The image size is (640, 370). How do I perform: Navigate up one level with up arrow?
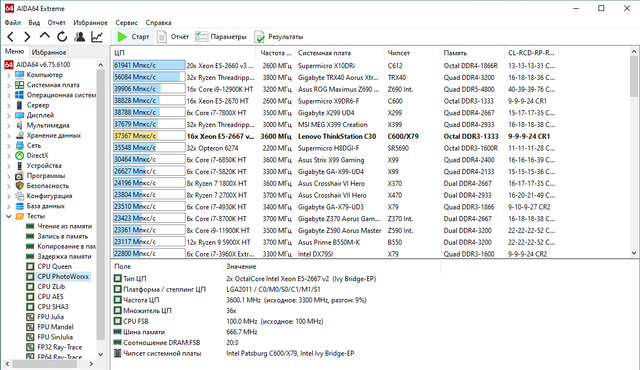click(x=44, y=36)
